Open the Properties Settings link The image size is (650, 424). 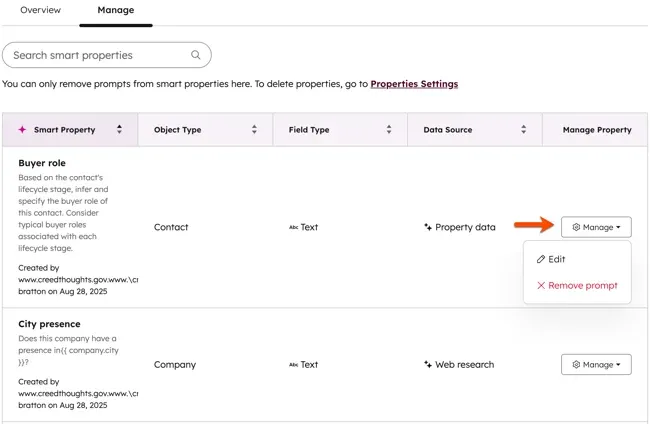click(x=414, y=84)
